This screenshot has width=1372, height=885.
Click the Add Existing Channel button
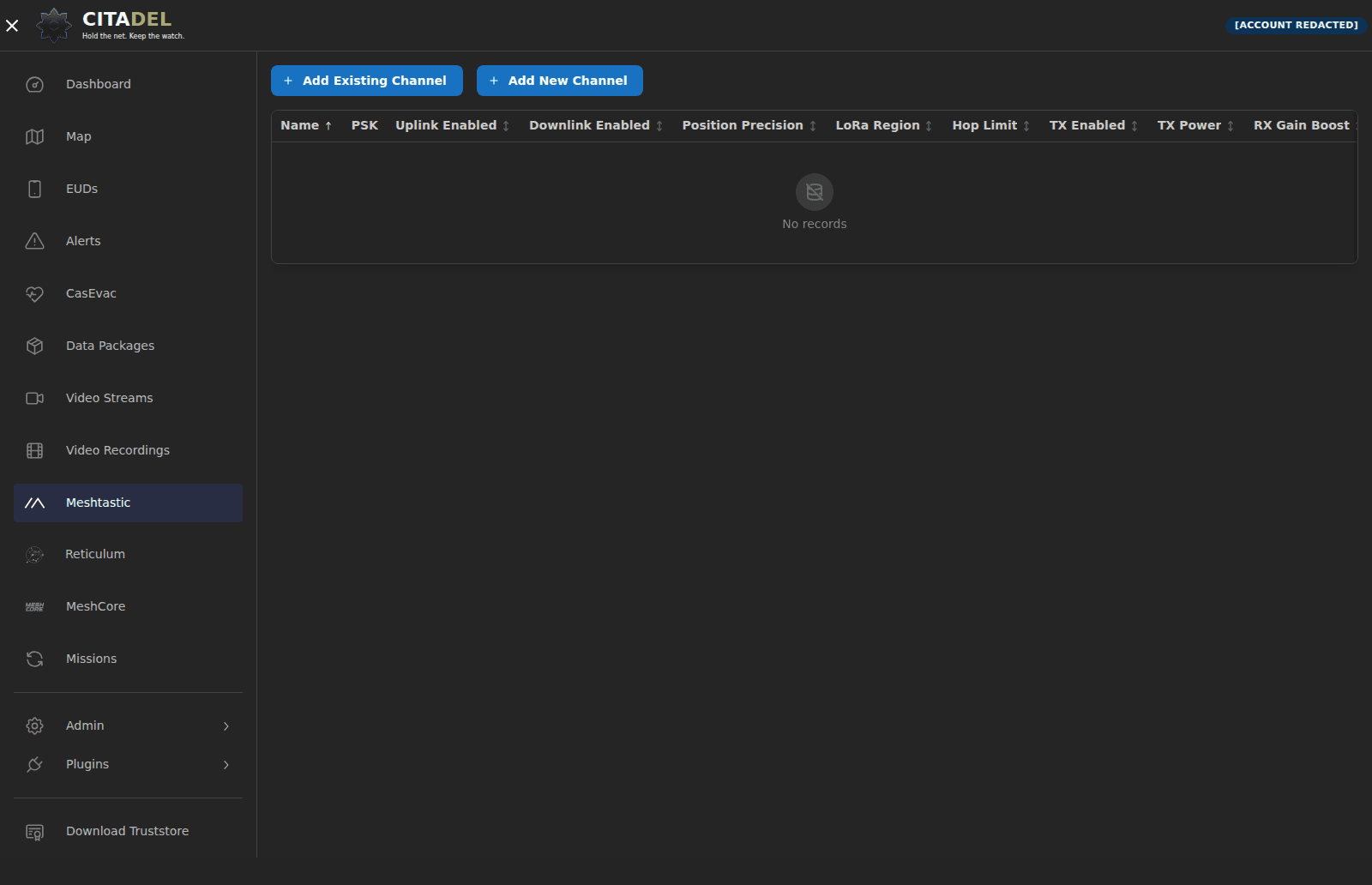point(367,81)
